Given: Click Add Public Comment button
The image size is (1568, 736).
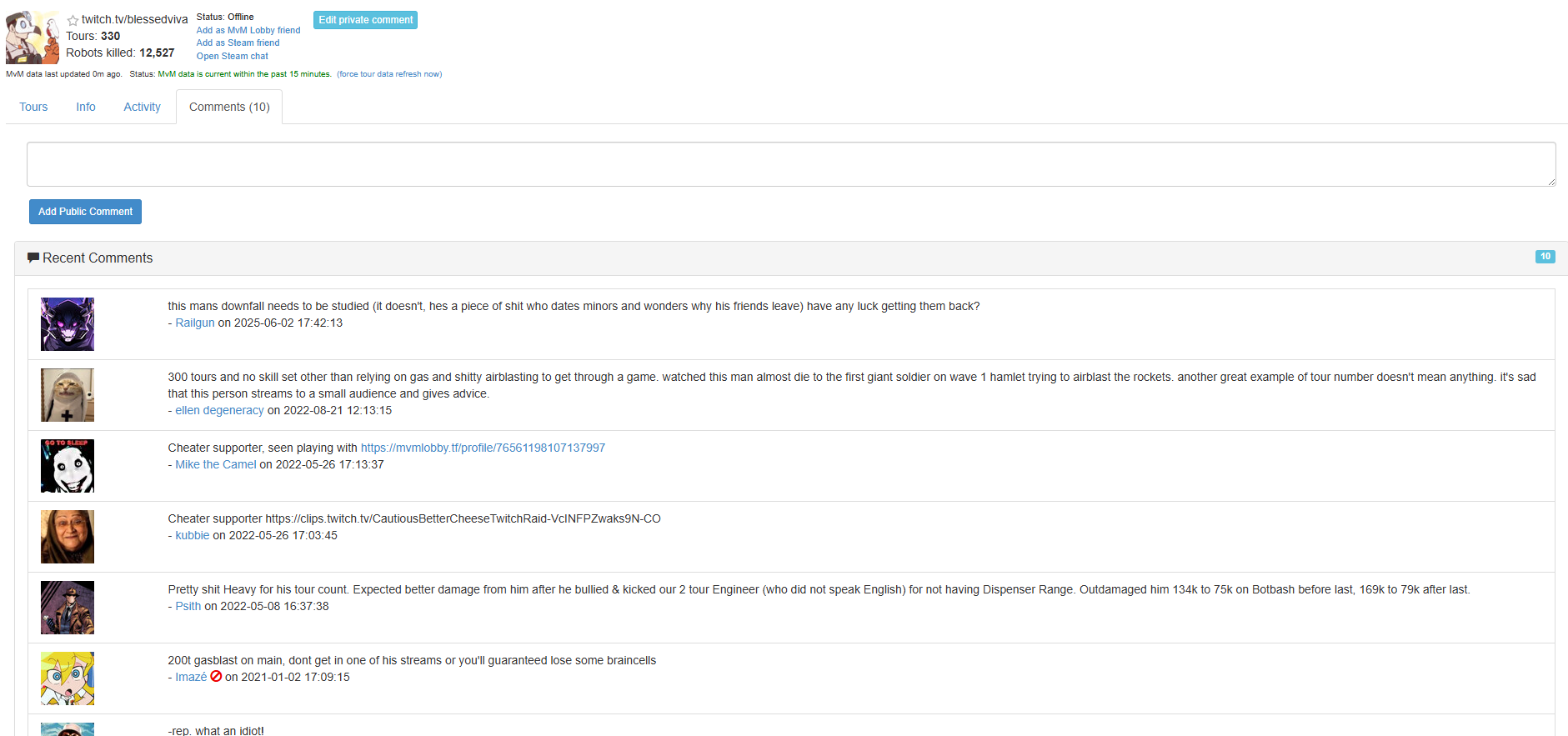Looking at the screenshot, I should [85, 212].
